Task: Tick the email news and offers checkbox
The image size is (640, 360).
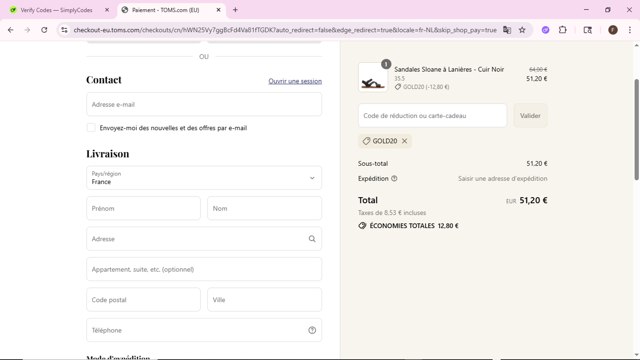Action: (91, 128)
